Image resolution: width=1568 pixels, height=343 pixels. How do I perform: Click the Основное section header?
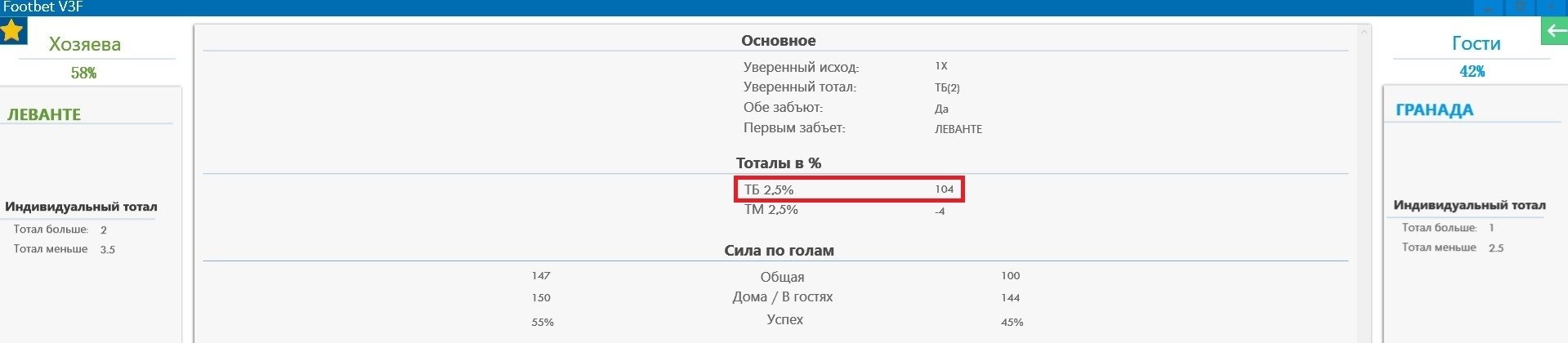[x=778, y=40]
